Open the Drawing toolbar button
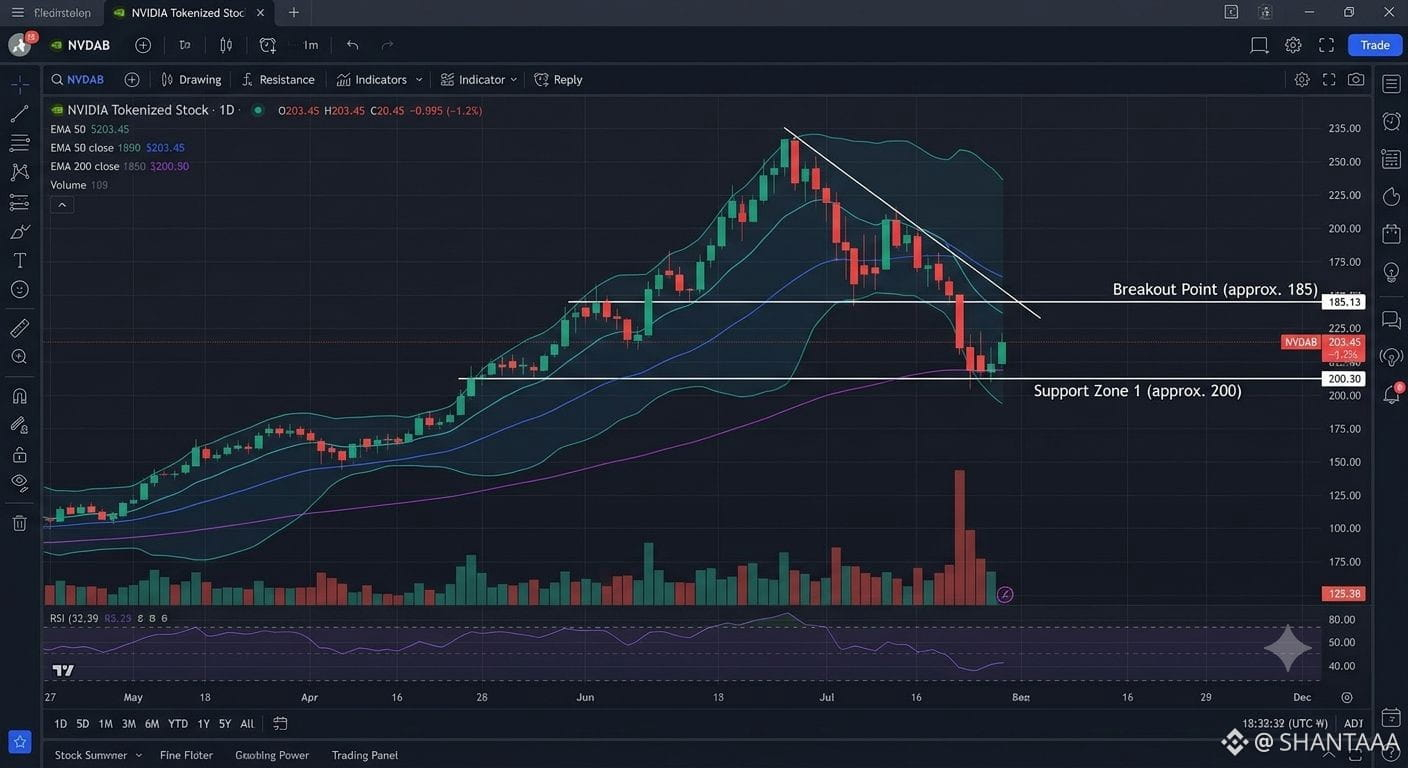Screen dimensions: 1408x768 (191, 79)
